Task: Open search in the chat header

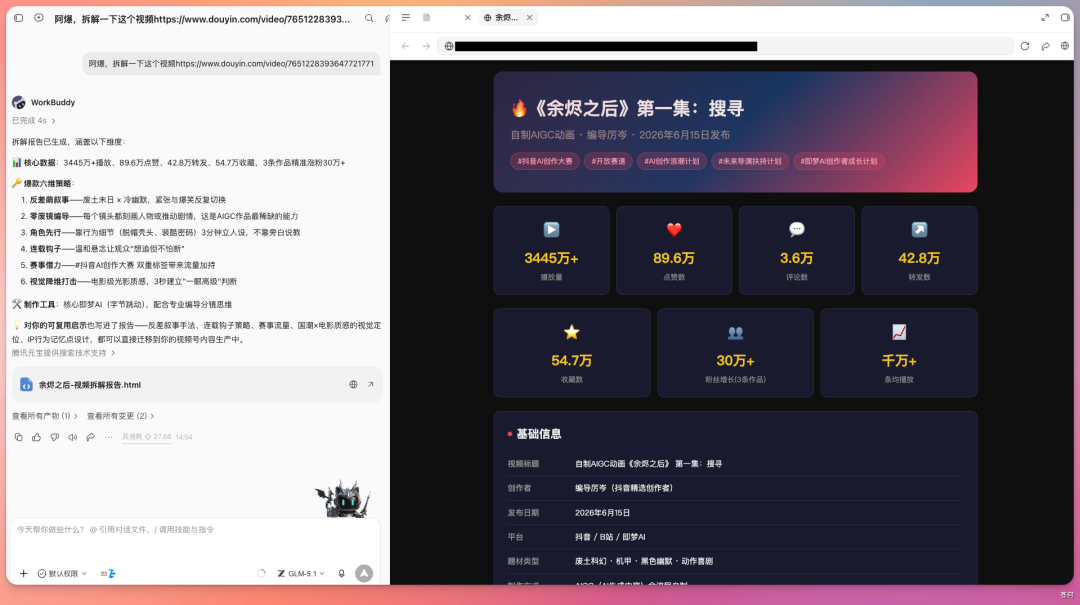Action: pyautogui.click(x=369, y=19)
